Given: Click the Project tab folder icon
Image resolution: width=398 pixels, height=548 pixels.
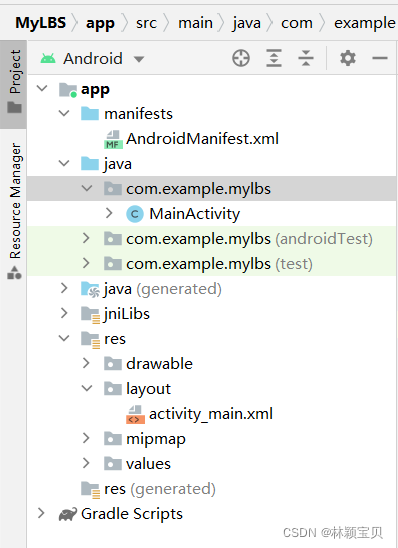Looking at the screenshot, I should (14, 107).
